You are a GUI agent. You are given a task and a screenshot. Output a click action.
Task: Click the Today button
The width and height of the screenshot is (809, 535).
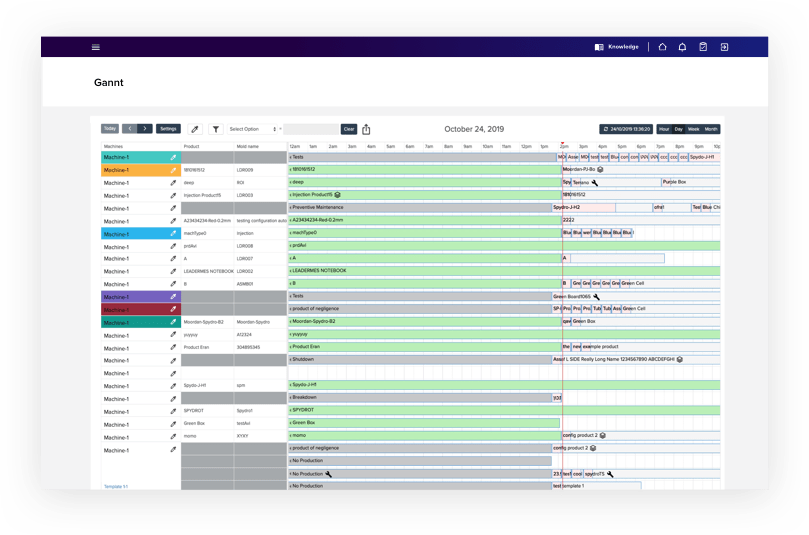(x=110, y=129)
